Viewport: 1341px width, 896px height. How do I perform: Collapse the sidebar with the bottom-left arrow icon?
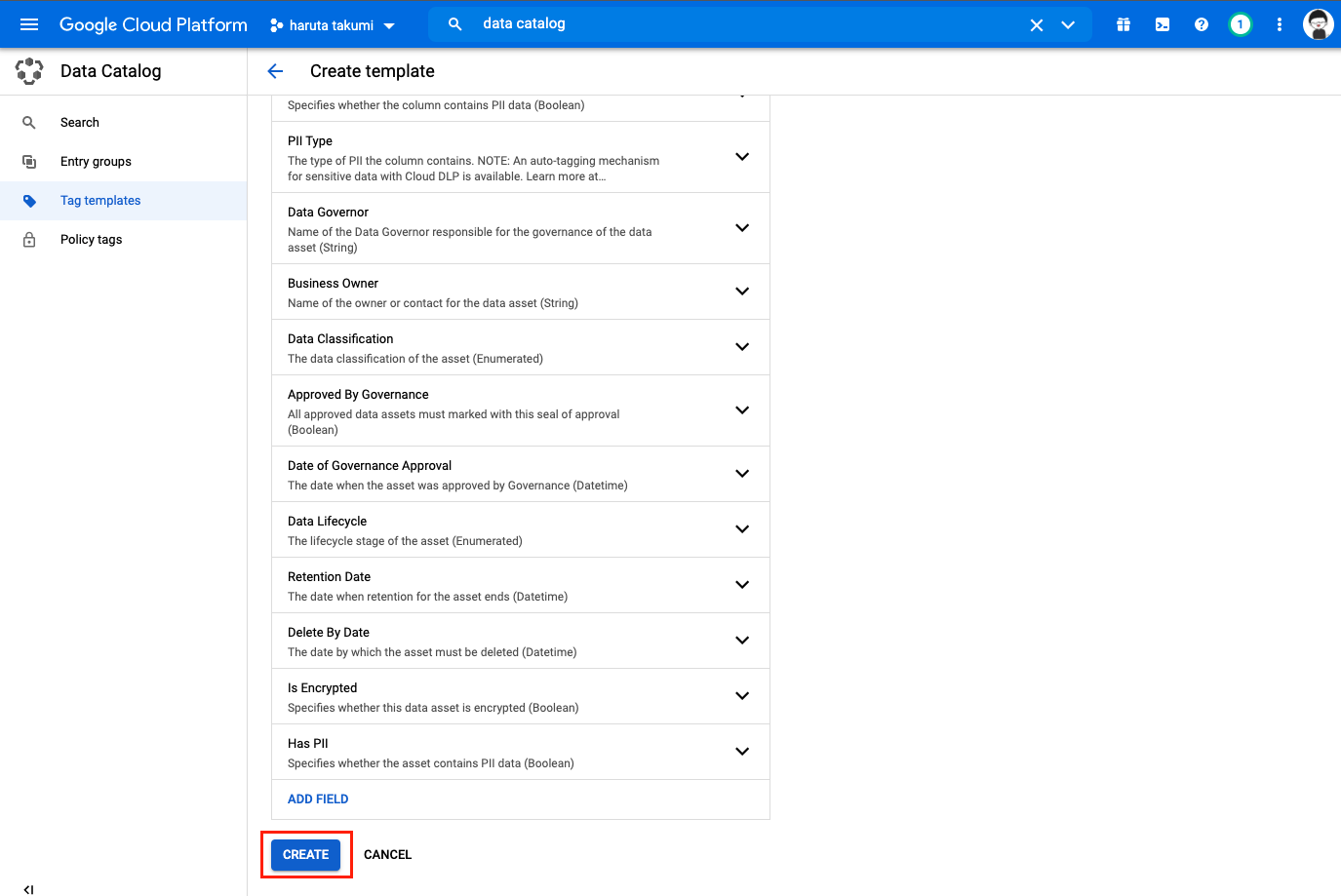click(x=28, y=889)
